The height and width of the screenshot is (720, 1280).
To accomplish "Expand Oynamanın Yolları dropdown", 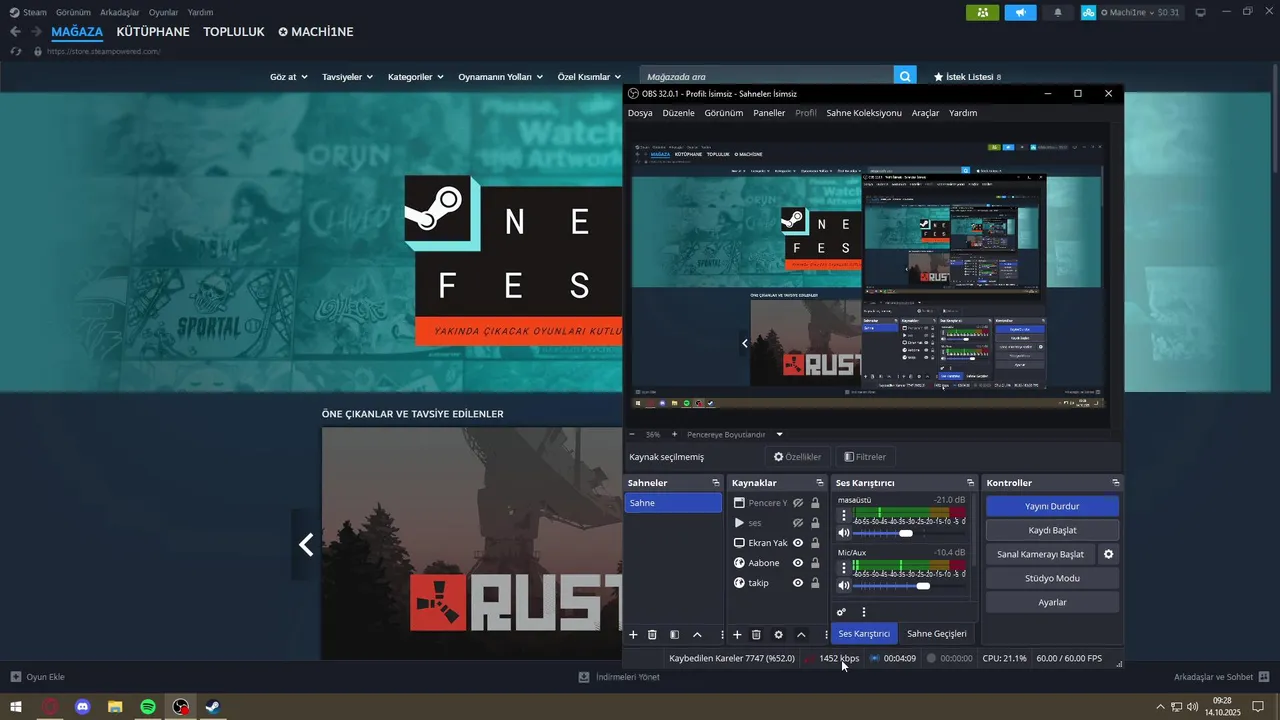I will pyautogui.click(x=500, y=77).
